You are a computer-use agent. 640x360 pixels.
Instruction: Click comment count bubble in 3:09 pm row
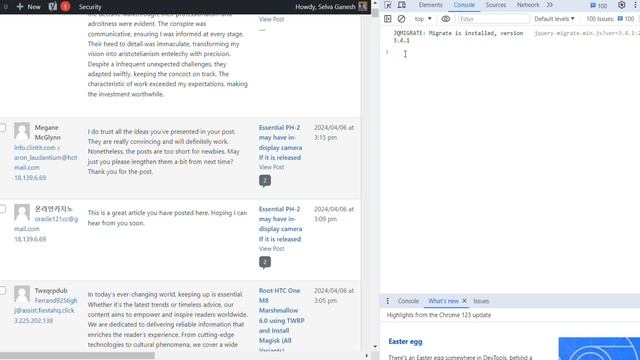pos(264,262)
